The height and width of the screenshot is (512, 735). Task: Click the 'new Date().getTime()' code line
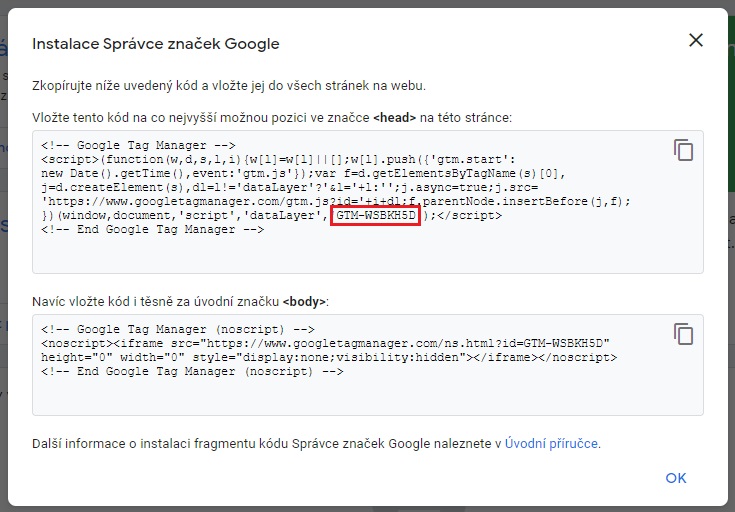[303, 173]
